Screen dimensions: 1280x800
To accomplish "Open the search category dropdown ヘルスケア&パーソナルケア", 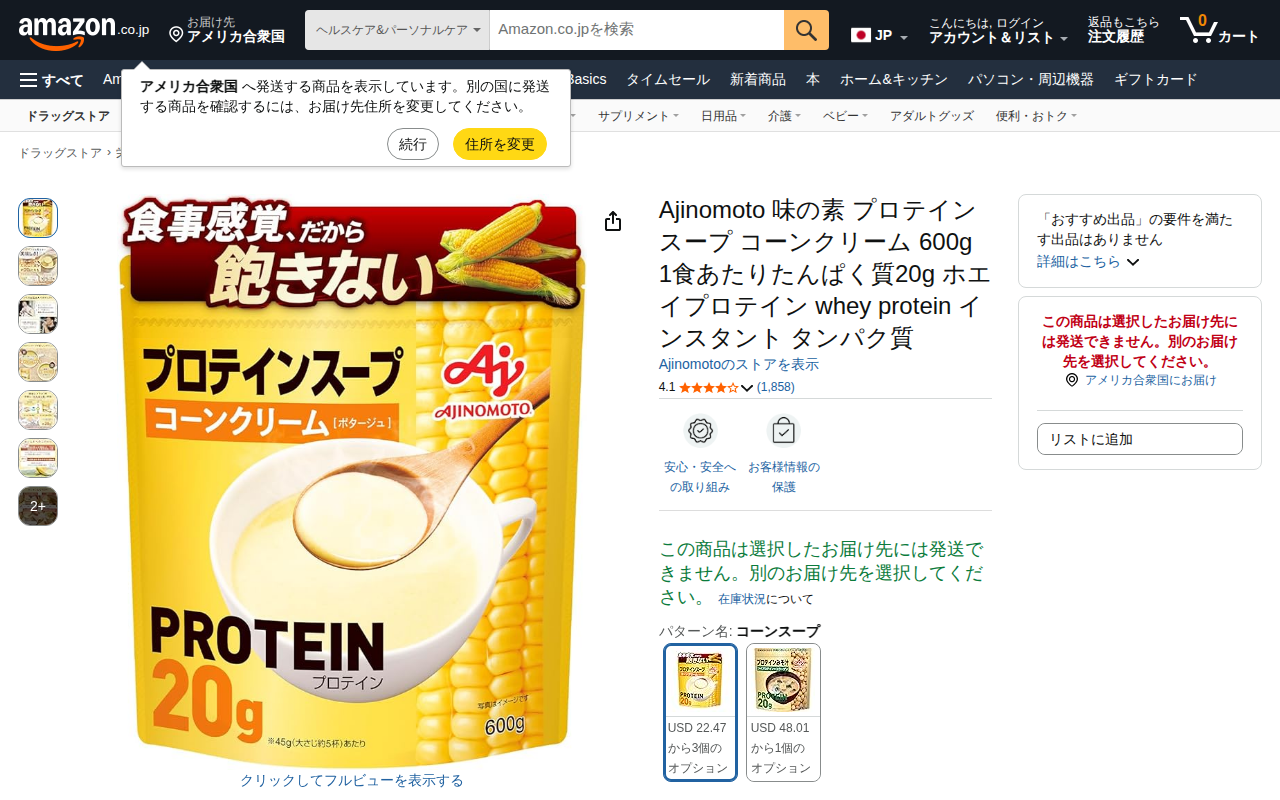I will click(x=397, y=30).
